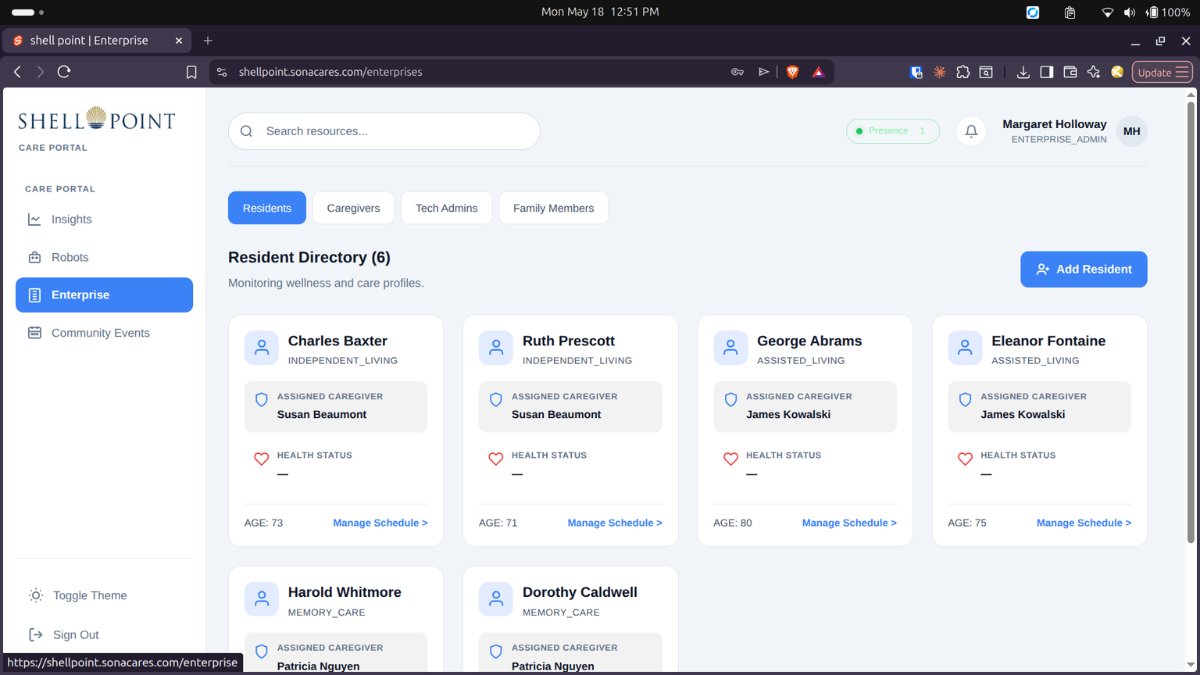
Task: Click the Shell Point logo
Action: [97, 120]
